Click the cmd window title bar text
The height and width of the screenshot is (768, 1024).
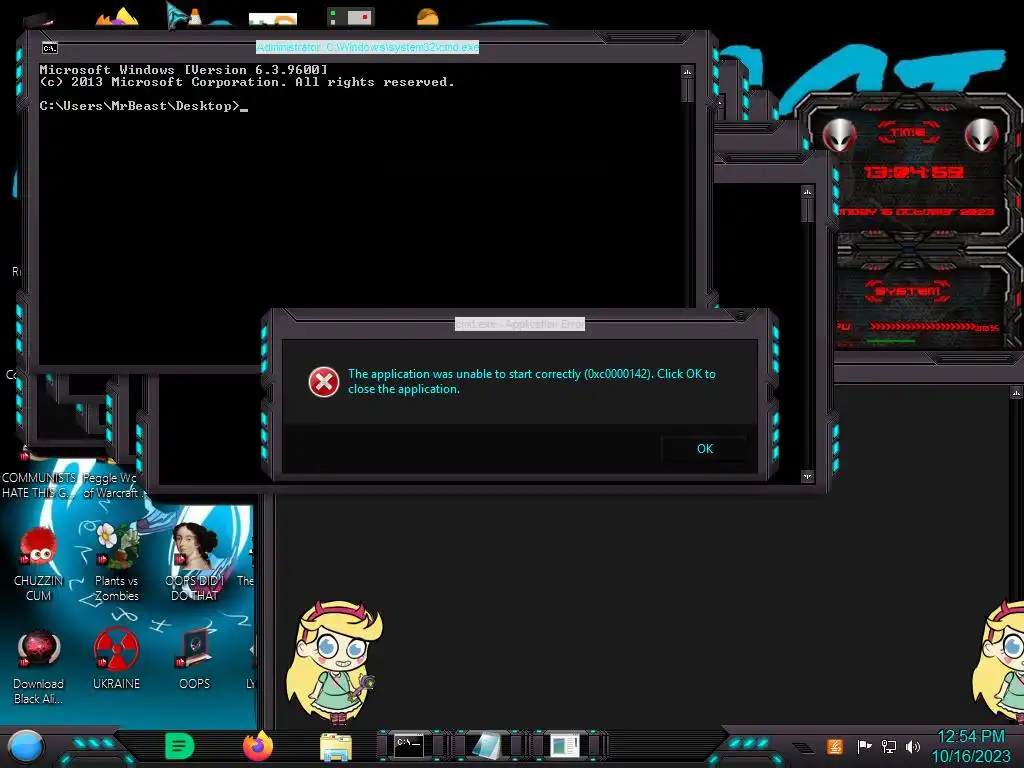(x=368, y=47)
